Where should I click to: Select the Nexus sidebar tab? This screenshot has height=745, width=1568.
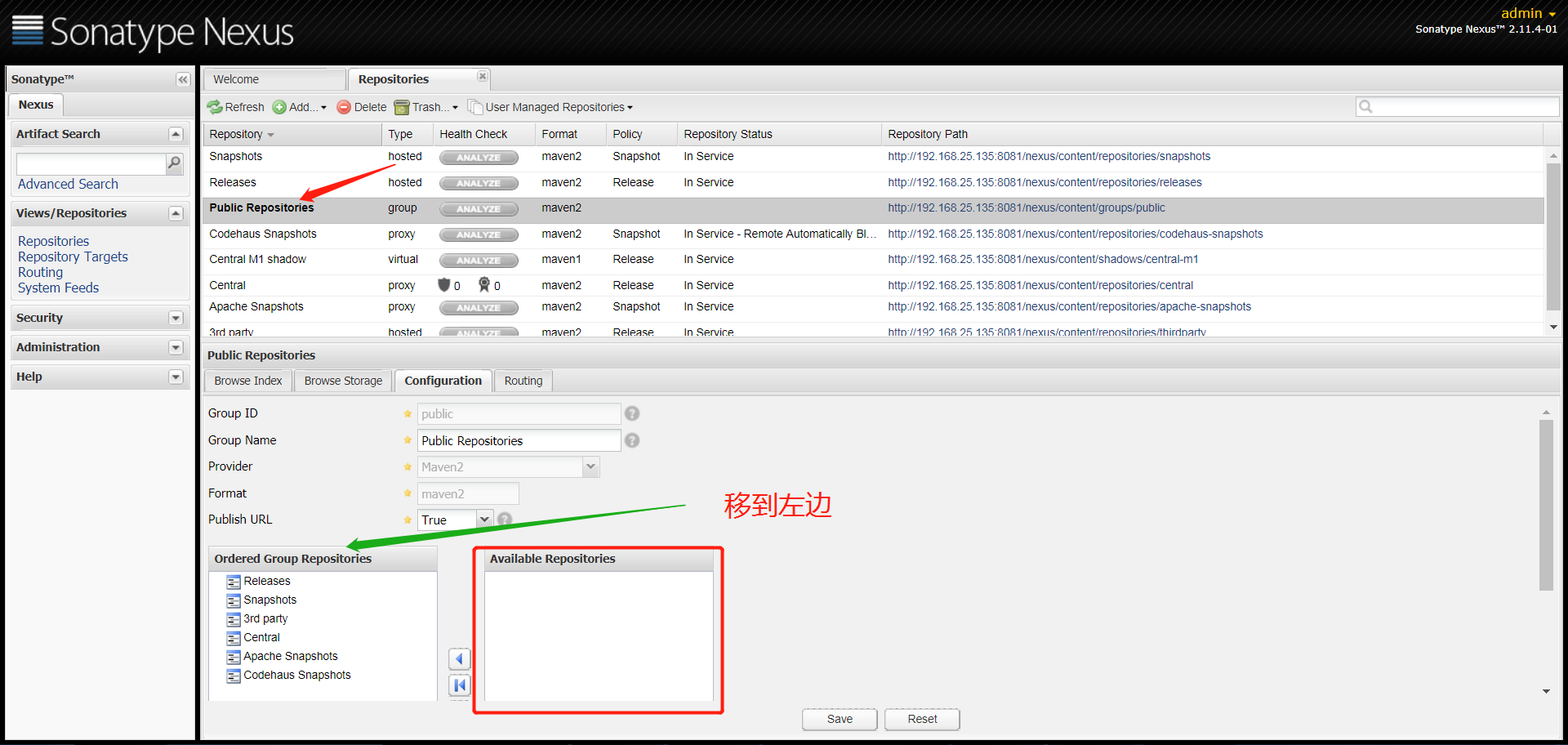(x=36, y=105)
